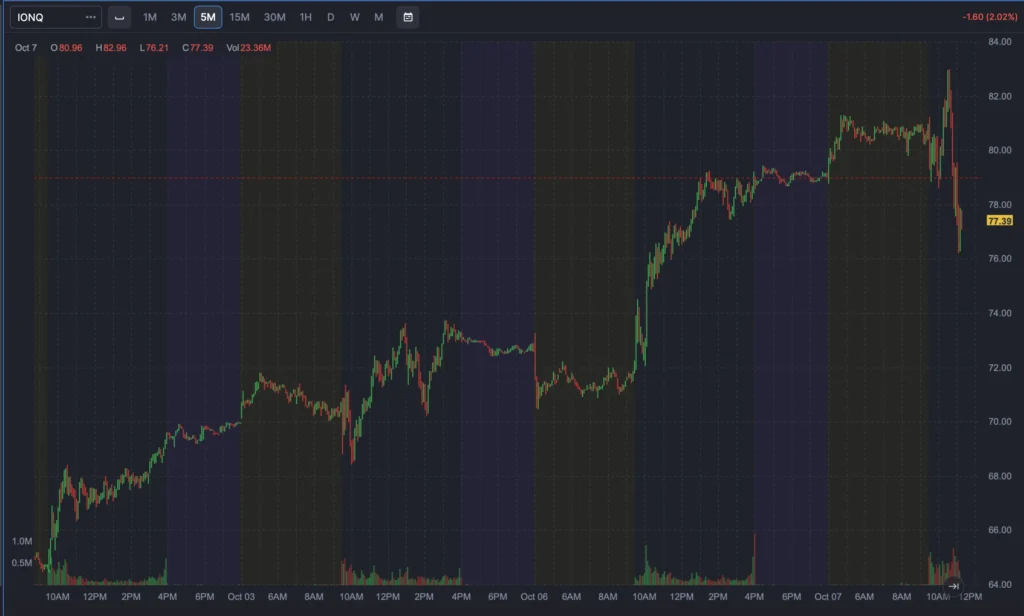Switch to daily D interval

click(x=331, y=17)
